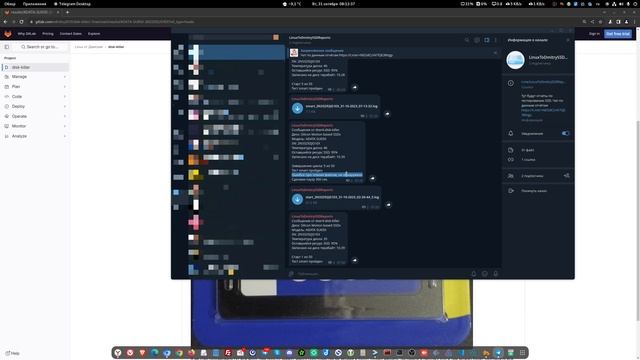Expand the Code section chevron

(64, 97)
